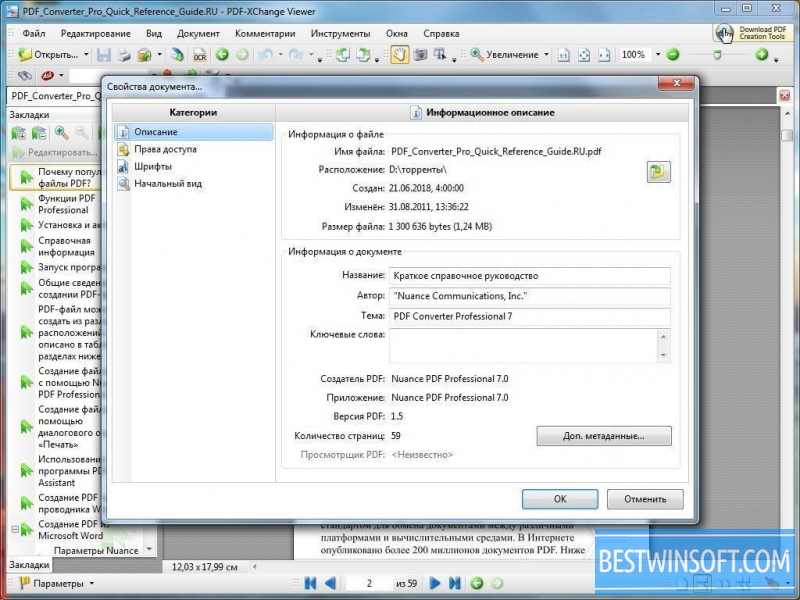
Task: Click the Открыть button in toolbar
Action: [48, 55]
